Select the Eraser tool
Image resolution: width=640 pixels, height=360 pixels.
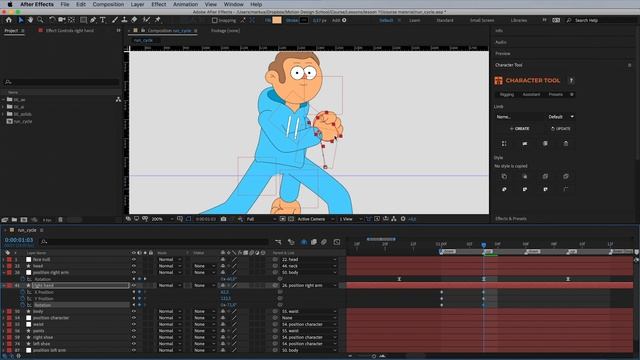click(x=134, y=20)
